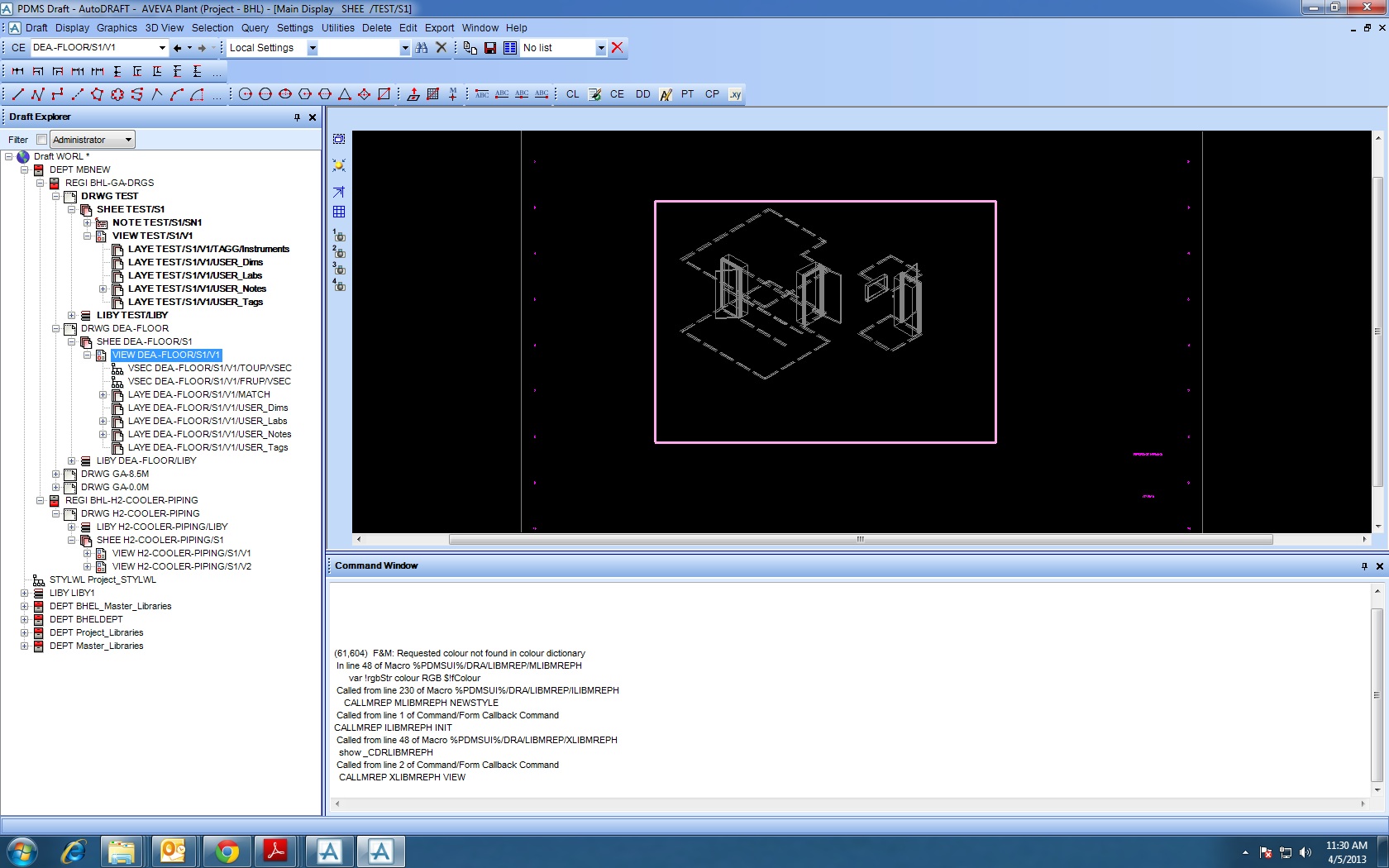Click the copy elements icon beside save

click(x=470, y=48)
